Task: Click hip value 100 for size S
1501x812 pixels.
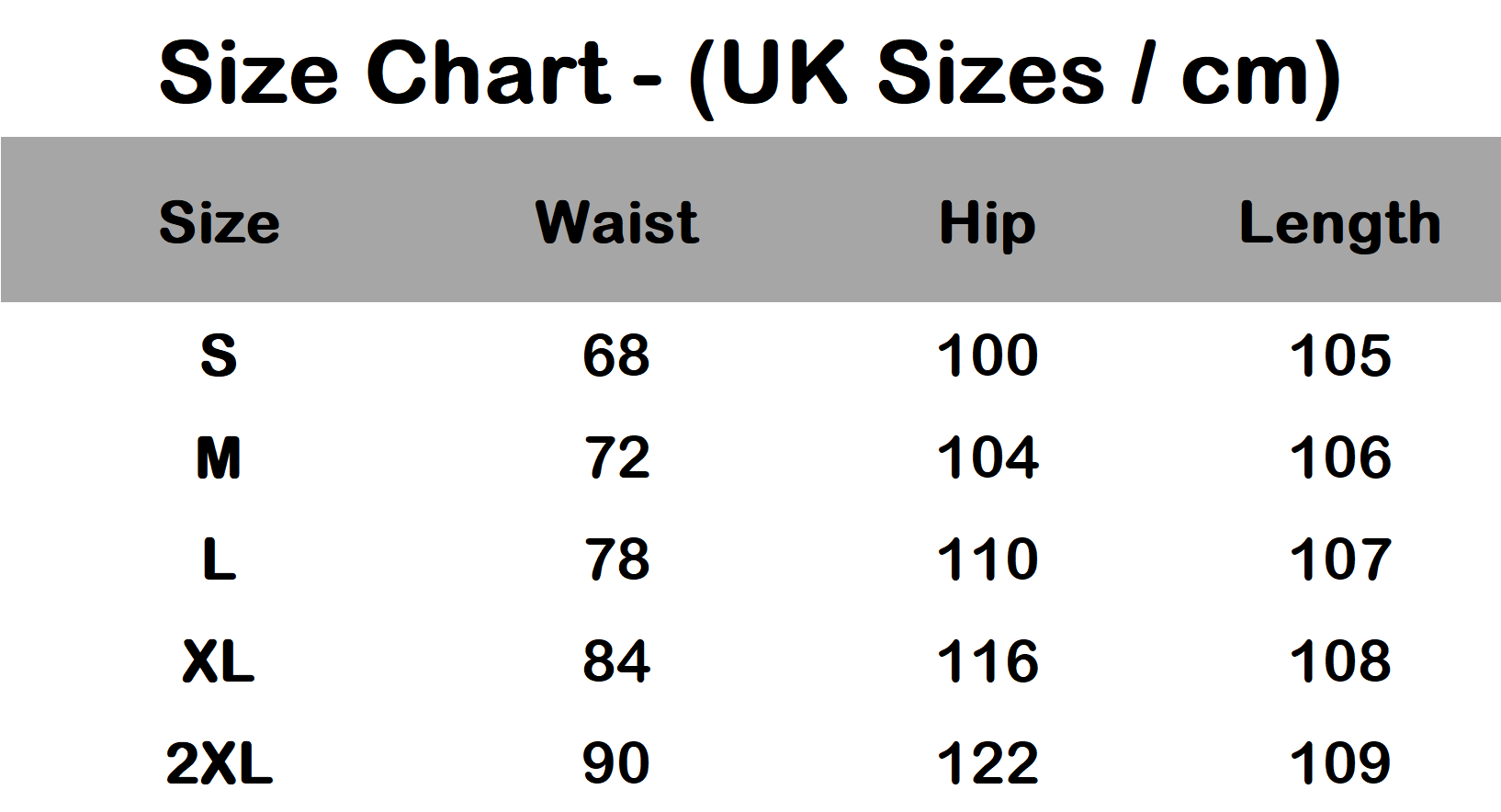Action: click(x=987, y=355)
